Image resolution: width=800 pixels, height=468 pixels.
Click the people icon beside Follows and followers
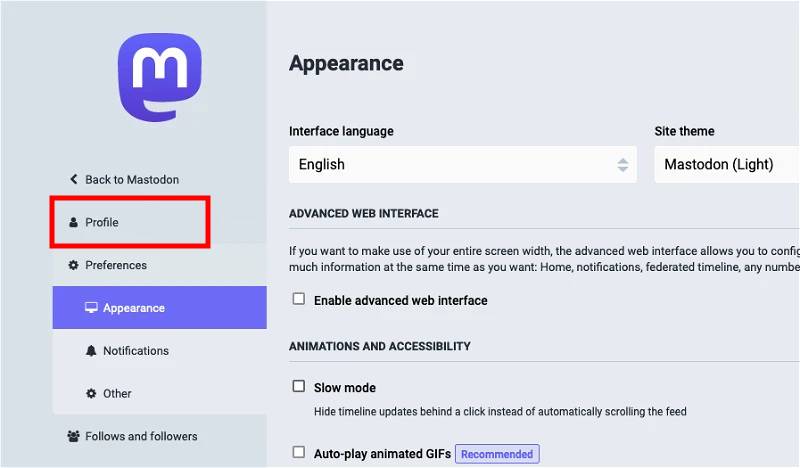point(73,436)
